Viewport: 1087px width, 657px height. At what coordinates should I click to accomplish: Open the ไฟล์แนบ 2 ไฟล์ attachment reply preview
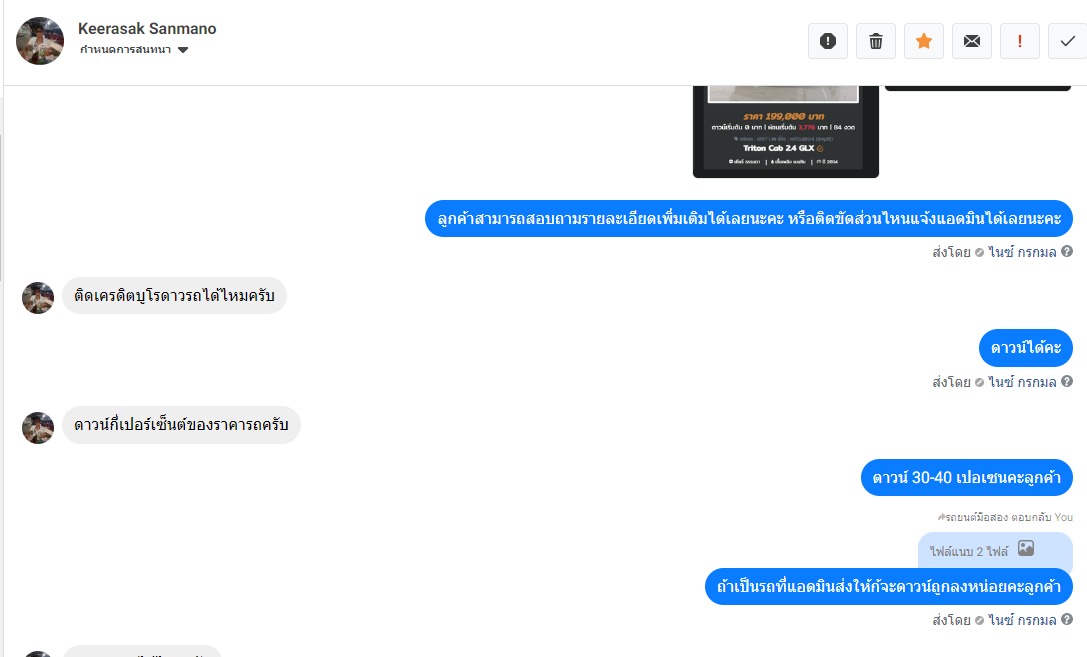pos(995,551)
